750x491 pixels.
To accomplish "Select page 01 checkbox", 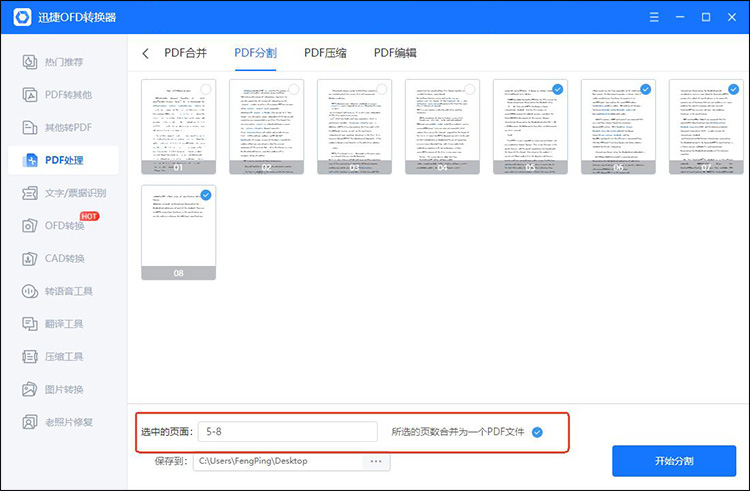I will point(206,89).
